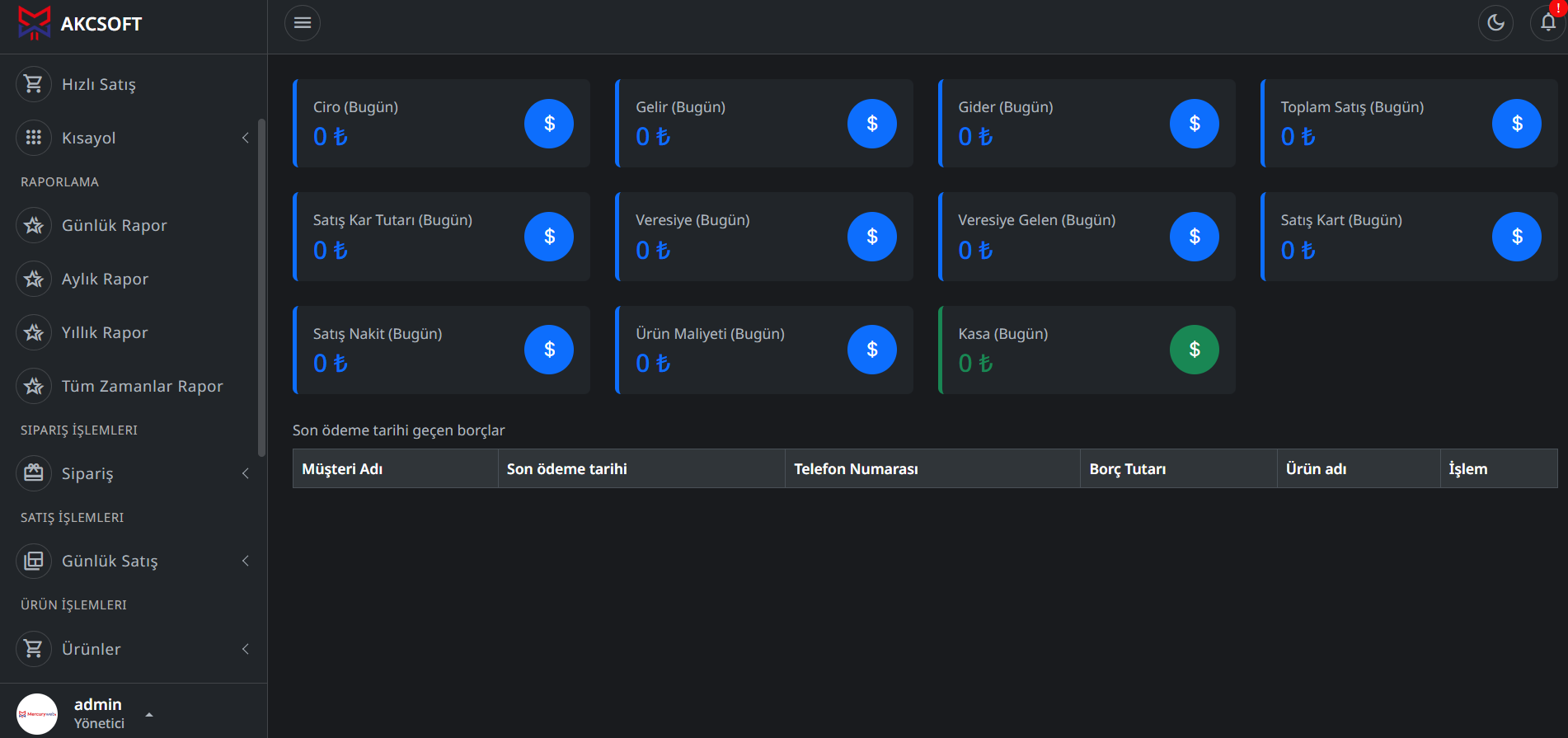Click the AKCSOFT brand name link
The height and width of the screenshot is (738, 1568).
101,24
